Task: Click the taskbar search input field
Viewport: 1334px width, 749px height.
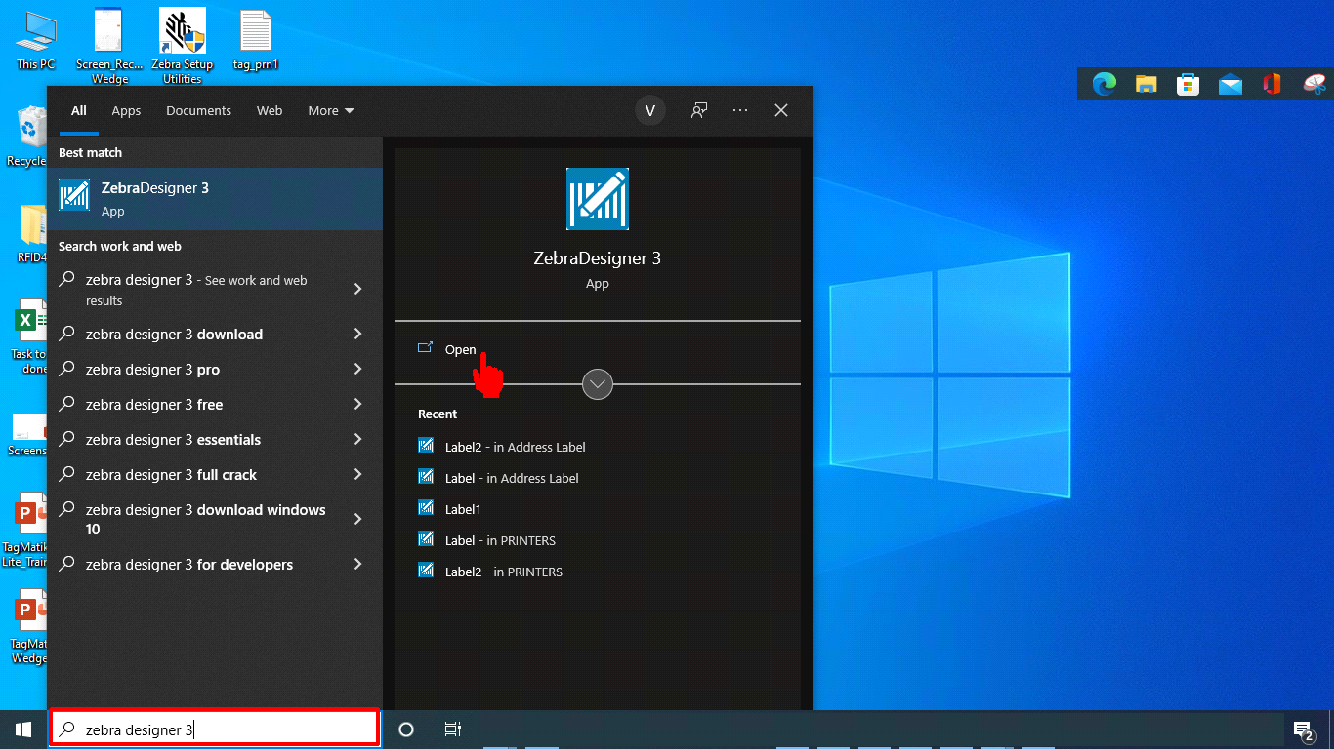Action: [x=215, y=730]
